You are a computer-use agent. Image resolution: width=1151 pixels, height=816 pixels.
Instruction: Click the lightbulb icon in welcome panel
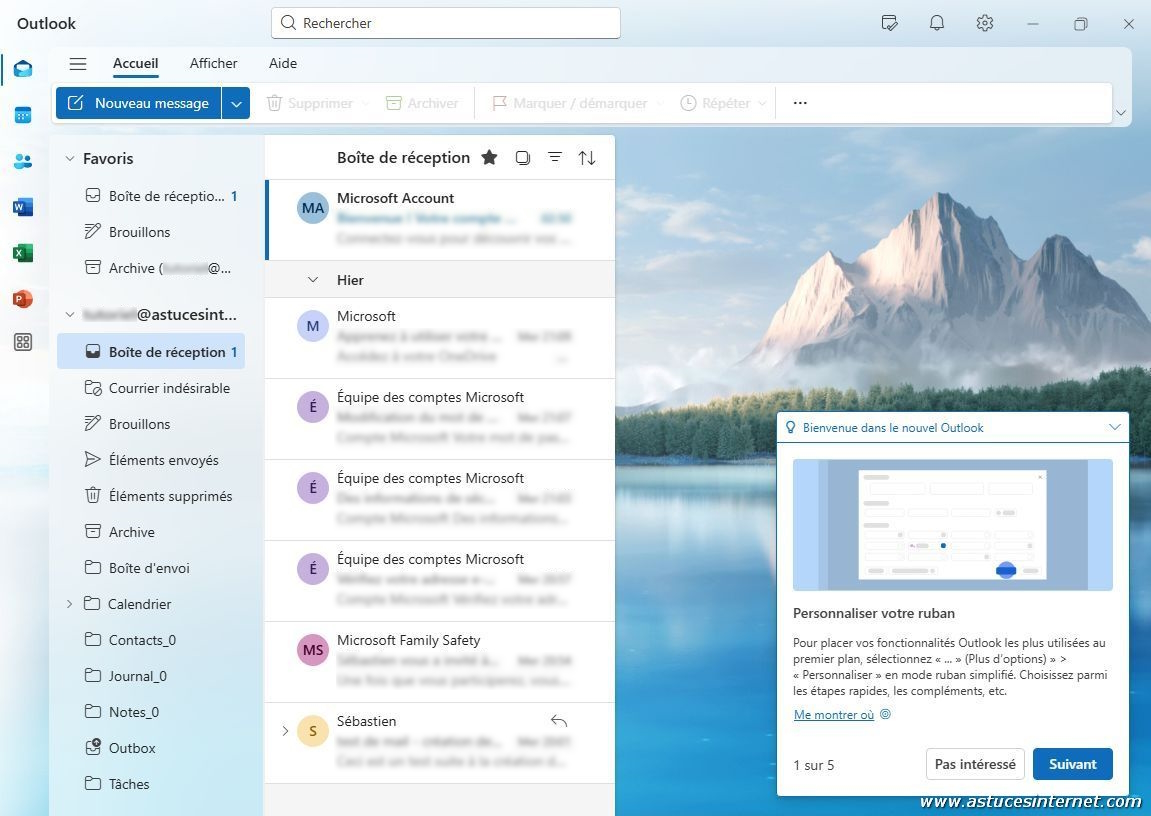[x=791, y=427]
